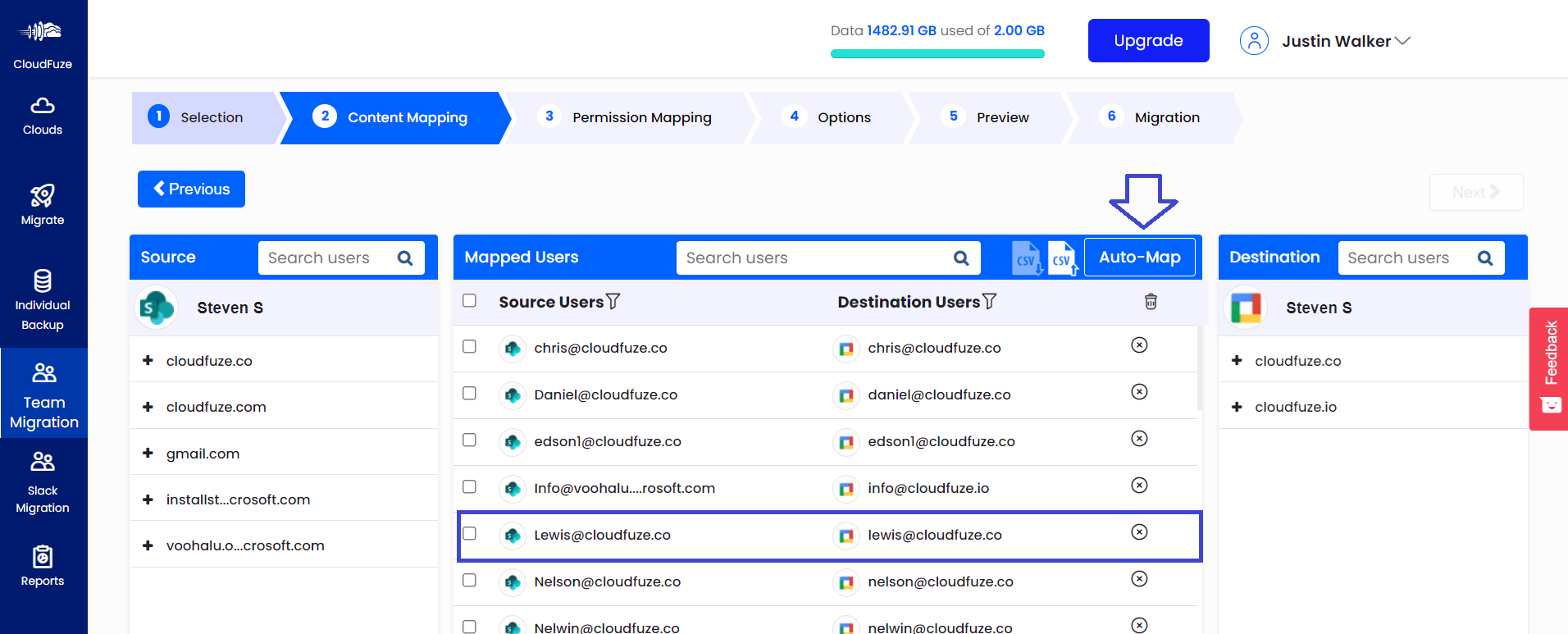
Task: Expand destination domain cloudfuze.io
Action: [x=1237, y=407]
